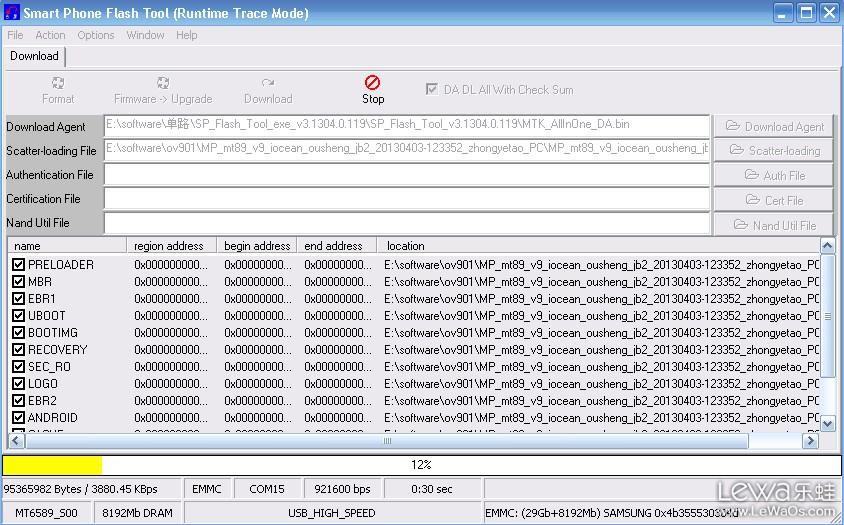This screenshot has width=844, height=525.
Task: Click the Download toolbar icon
Action: click(268, 84)
